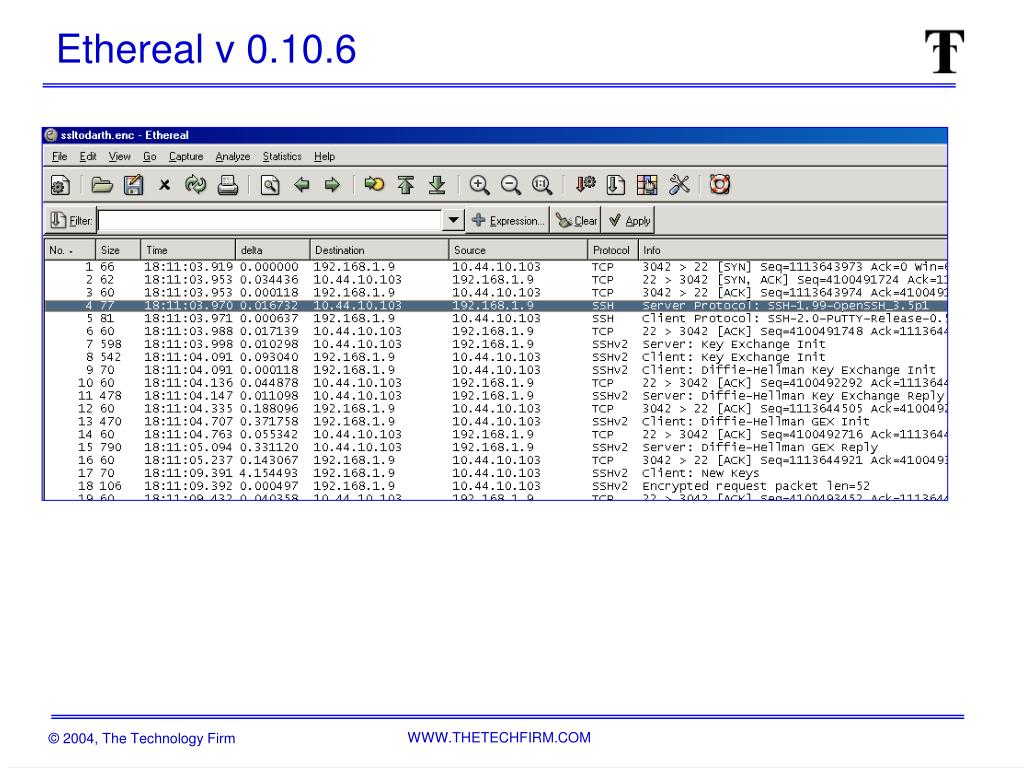Click the Find packet magnifier icon

270,185
